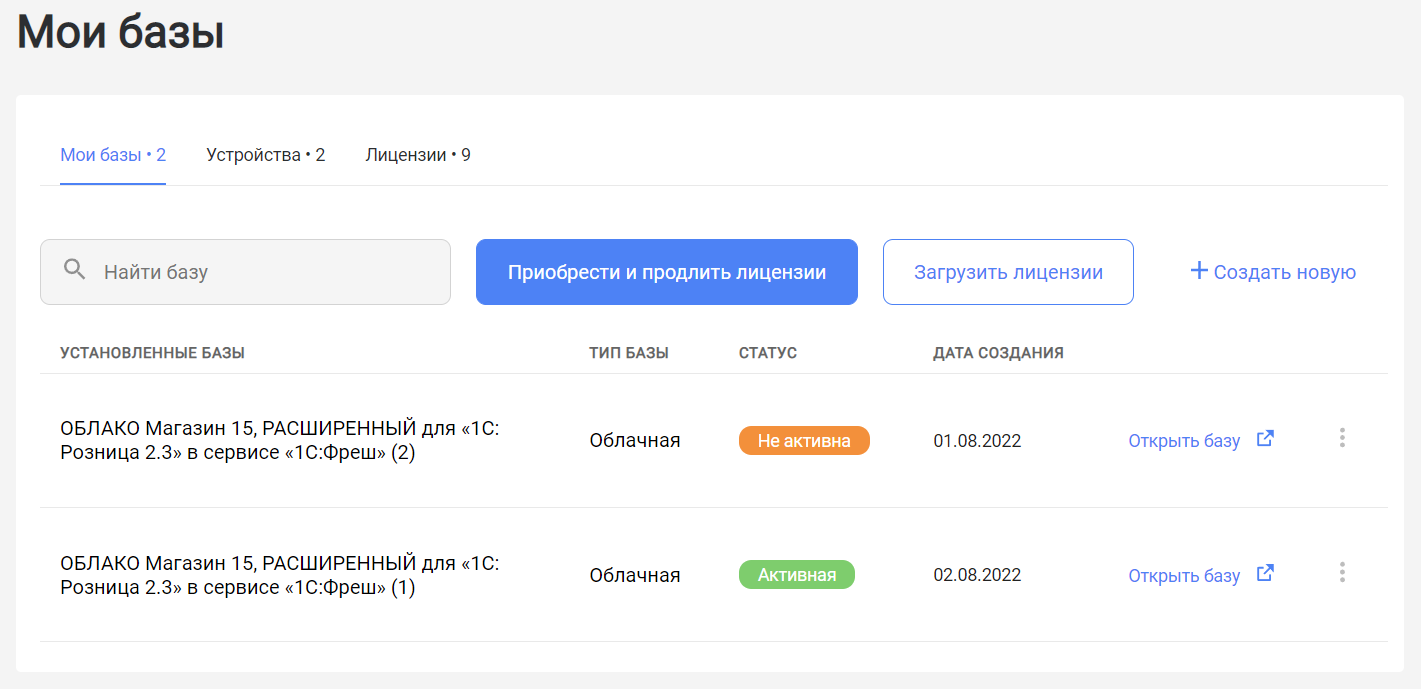Click the magnifier icon in the search field

point(75,270)
